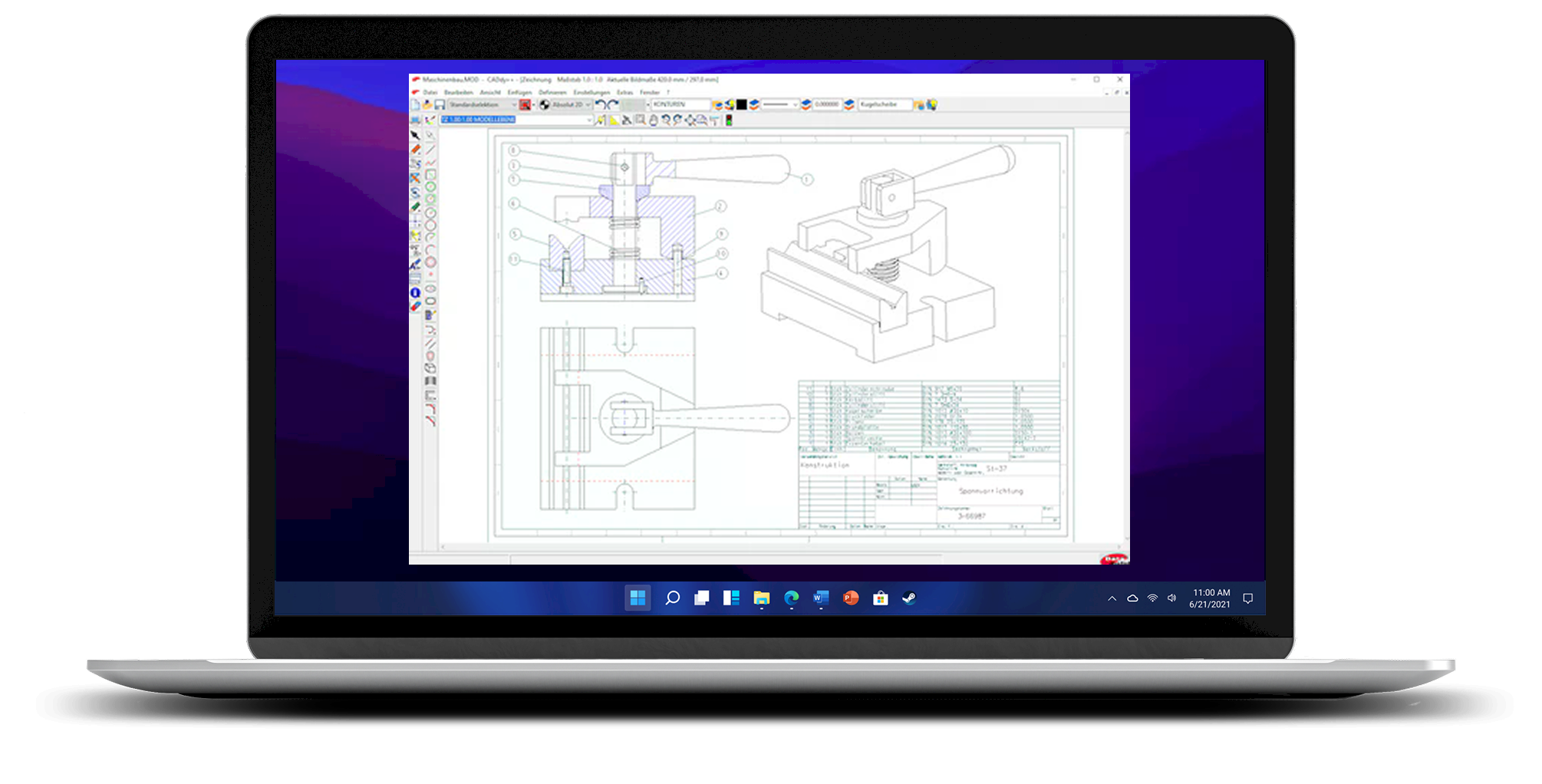Open the MODELLEBENE layer dropdown
Image resolution: width=1542 pixels, height=784 pixels.
tap(589, 120)
